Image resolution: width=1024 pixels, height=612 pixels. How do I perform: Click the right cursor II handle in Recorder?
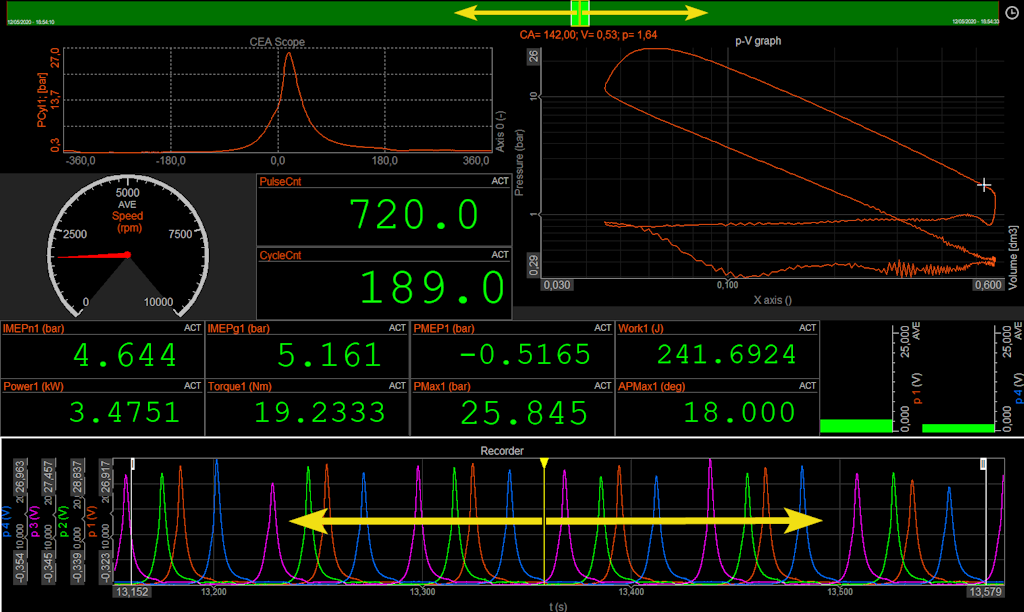[983, 464]
